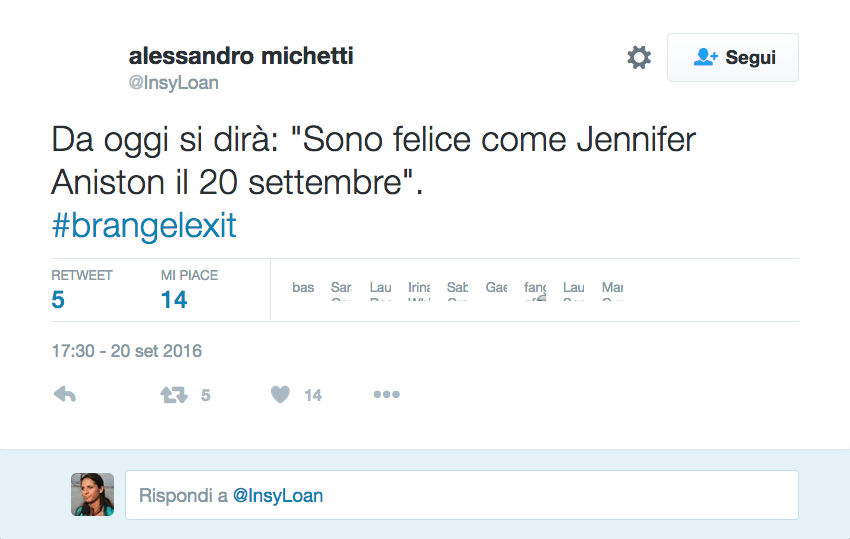Like the tweet with the heart icon
The height and width of the screenshot is (539, 850).
280,395
